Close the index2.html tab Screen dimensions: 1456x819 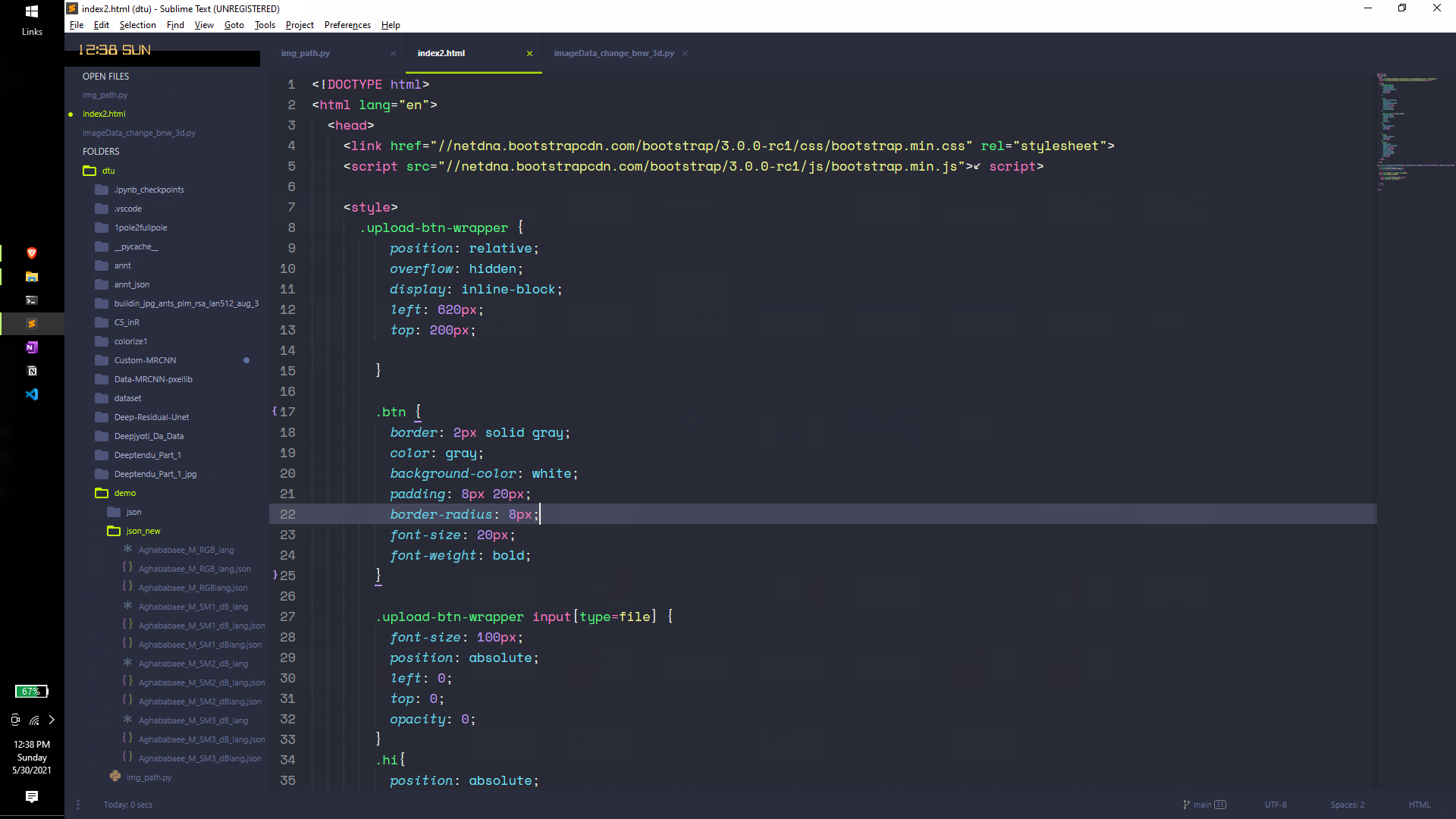point(529,53)
